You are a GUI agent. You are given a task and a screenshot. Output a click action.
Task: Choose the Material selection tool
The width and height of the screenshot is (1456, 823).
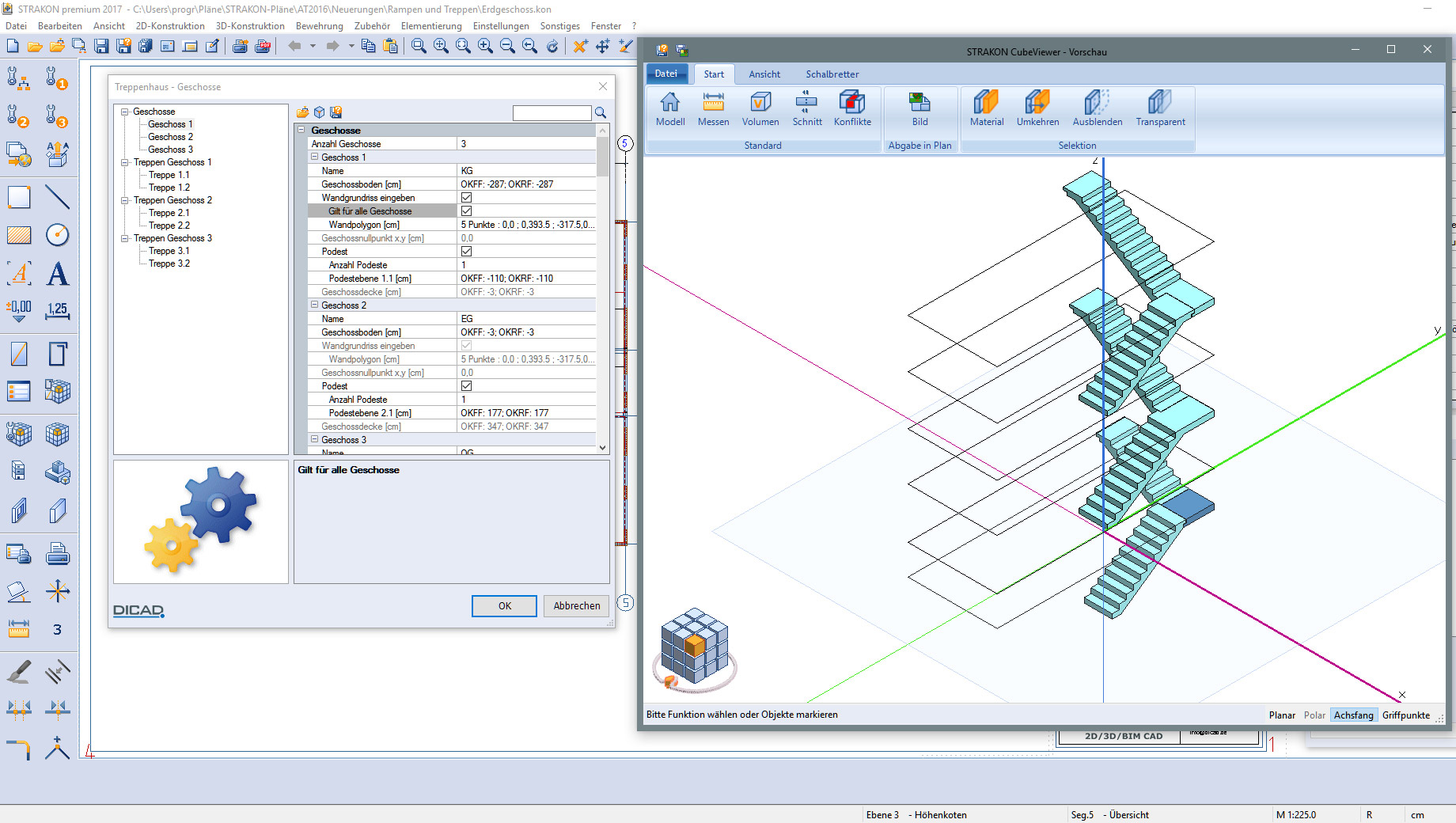[x=986, y=108]
